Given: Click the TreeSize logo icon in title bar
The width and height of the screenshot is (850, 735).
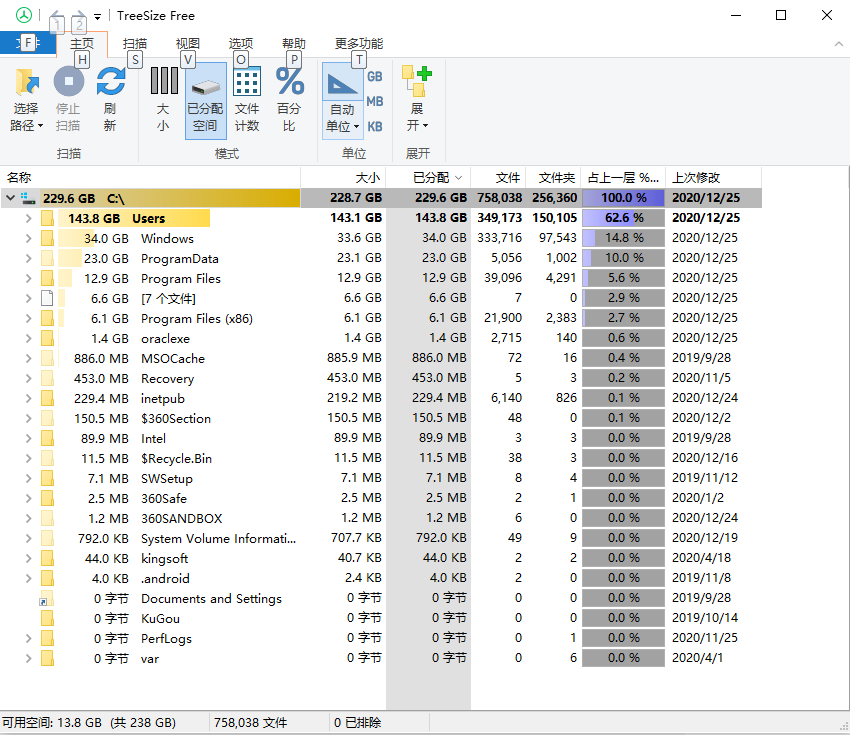Looking at the screenshot, I should 22,15.
